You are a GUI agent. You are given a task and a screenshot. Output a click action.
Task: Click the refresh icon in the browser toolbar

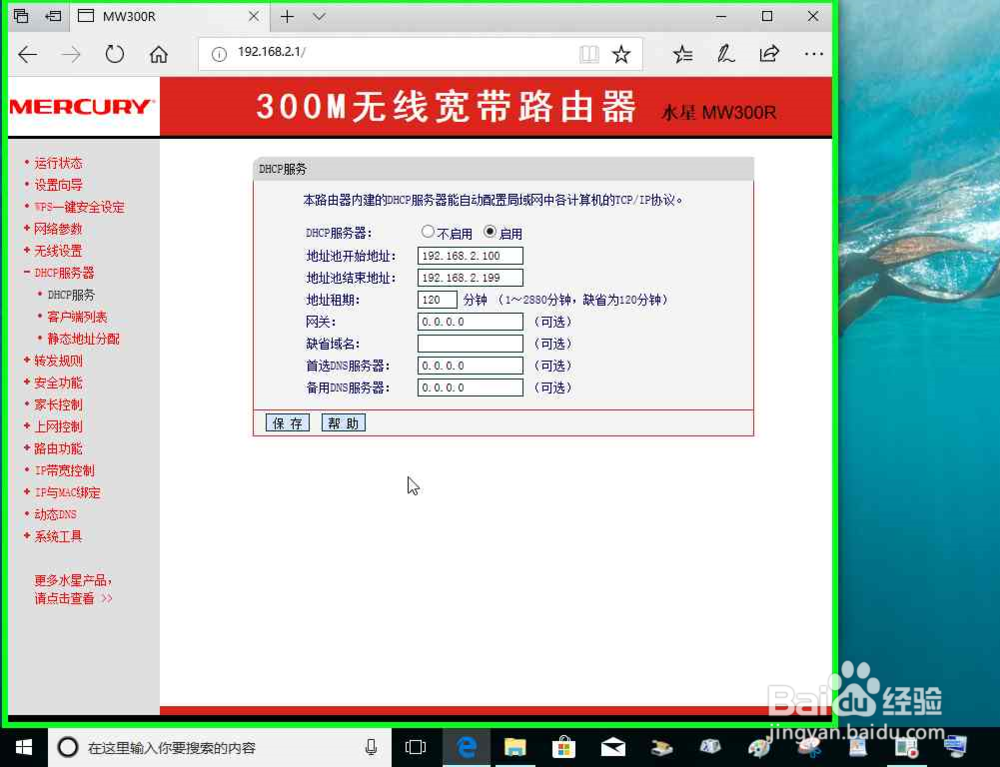click(113, 55)
